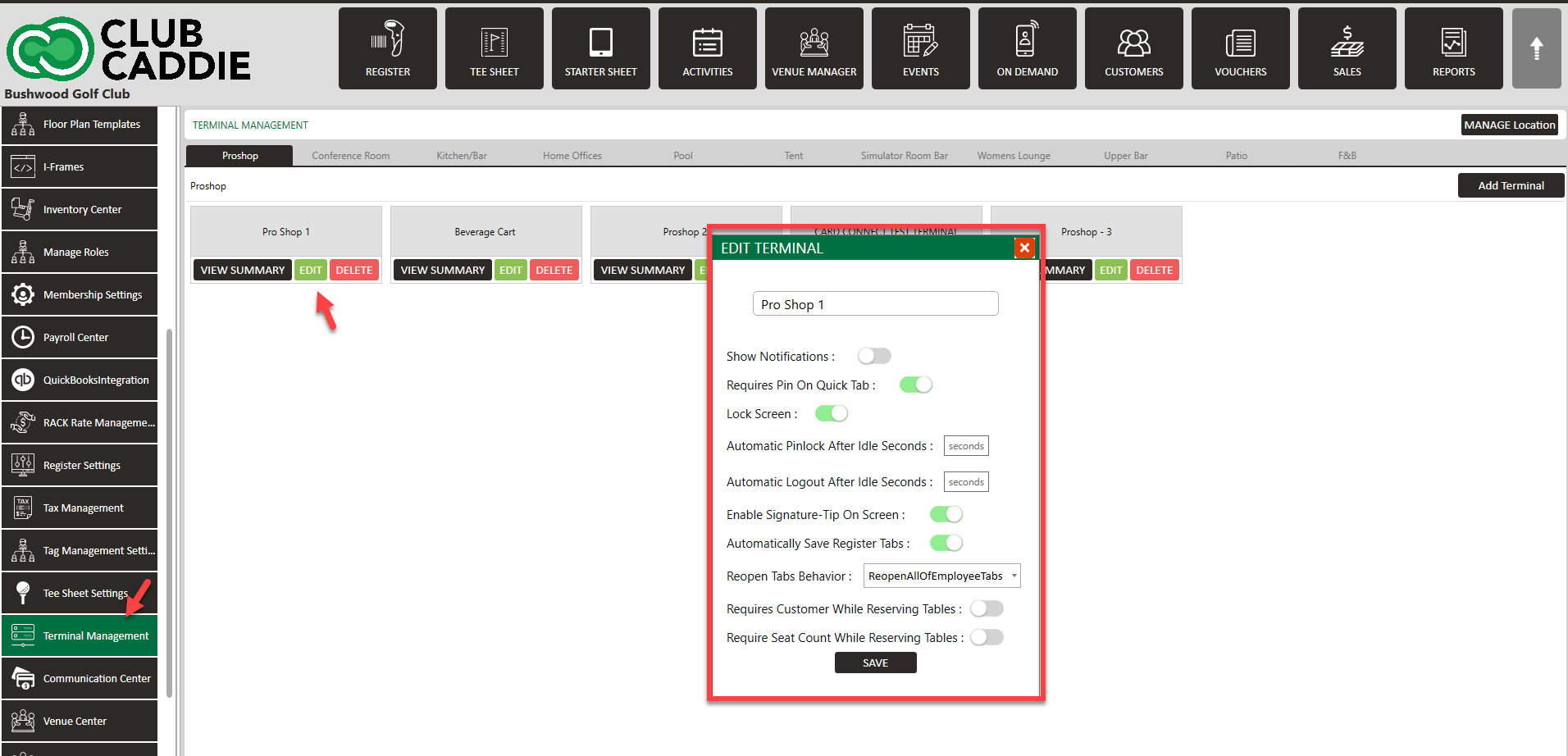The height and width of the screenshot is (756, 1568).
Task: Click the up arrow collapse button
Action: [1536, 48]
